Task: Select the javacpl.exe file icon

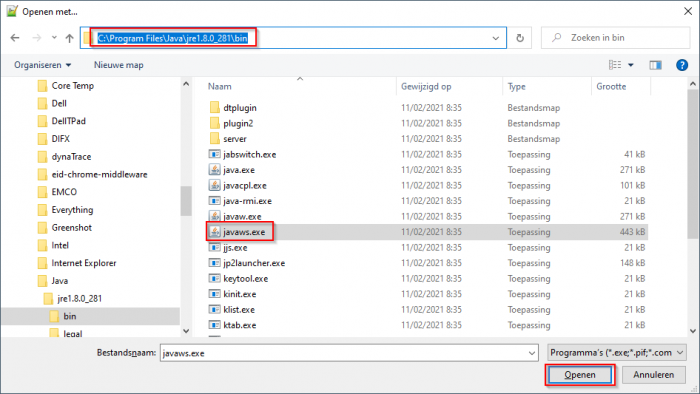Action: 215,185
